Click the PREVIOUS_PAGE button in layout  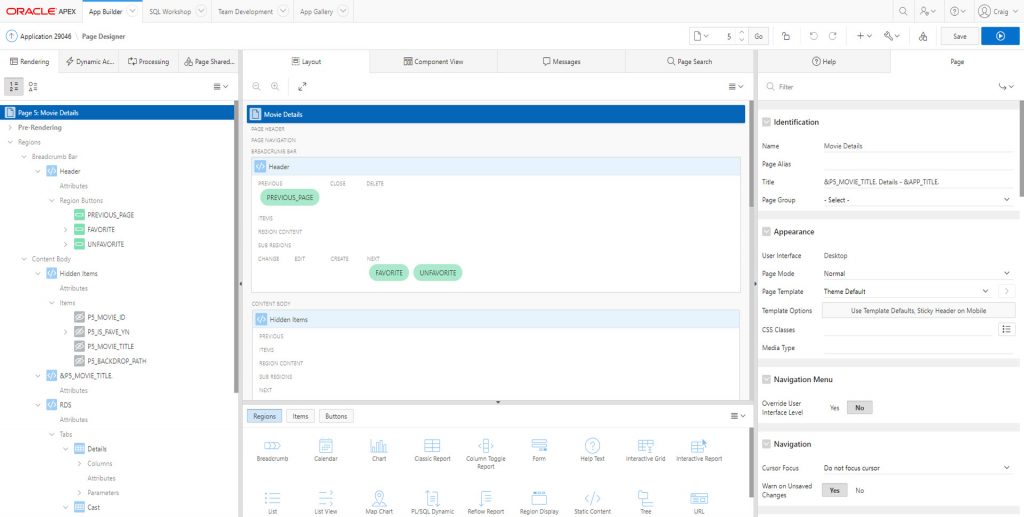(290, 197)
